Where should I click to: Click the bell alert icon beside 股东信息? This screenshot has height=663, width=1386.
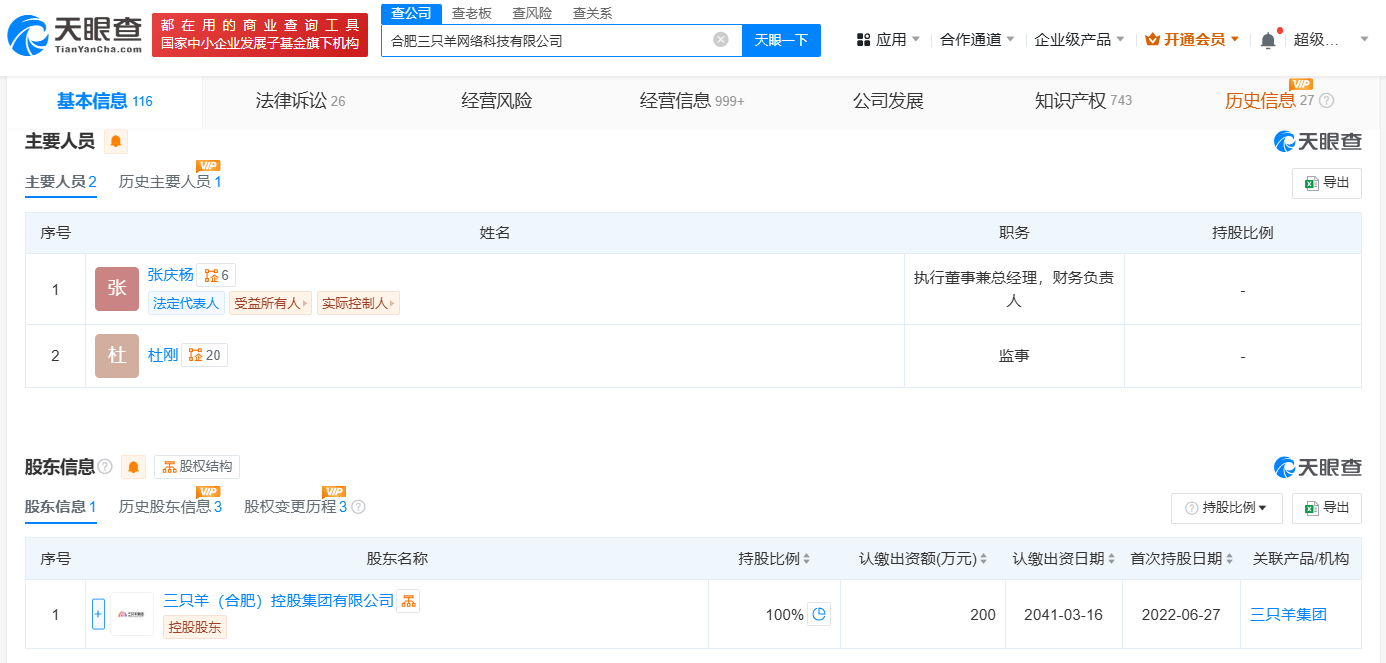(134, 467)
